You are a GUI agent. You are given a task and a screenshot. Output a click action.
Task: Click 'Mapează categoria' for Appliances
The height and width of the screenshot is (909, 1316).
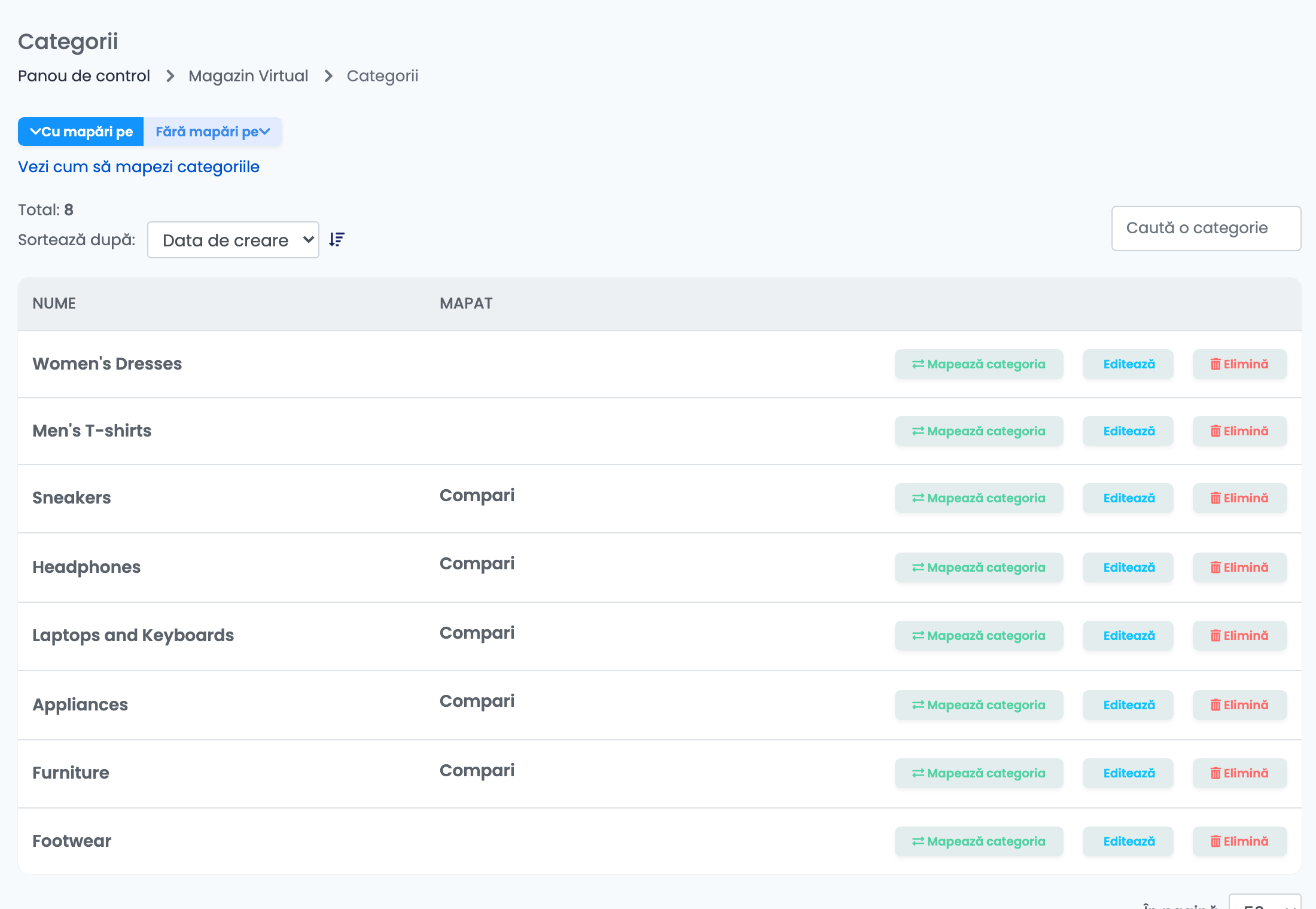click(x=979, y=705)
